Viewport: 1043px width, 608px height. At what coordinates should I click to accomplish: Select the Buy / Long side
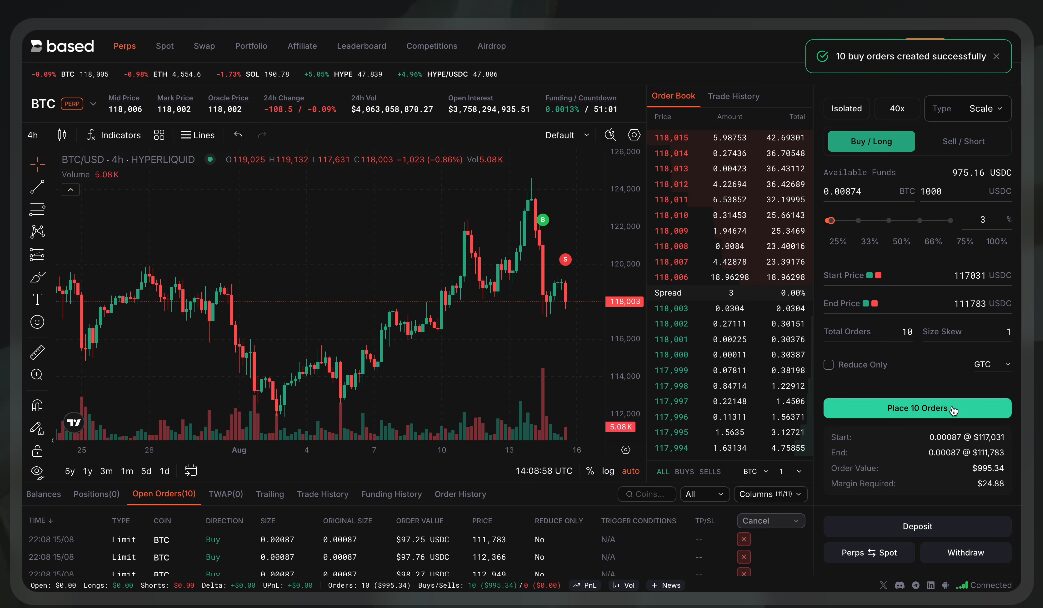point(871,141)
